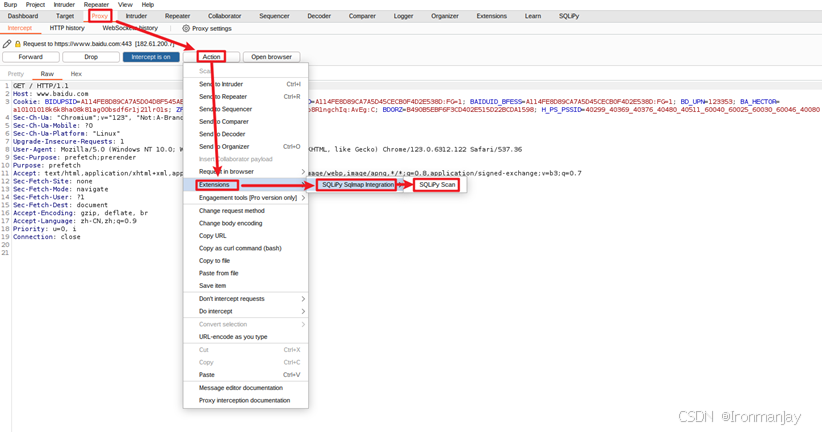The height and width of the screenshot is (432, 822).
Task: Click the Drop button
Action: pyautogui.click(x=91, y=57)
